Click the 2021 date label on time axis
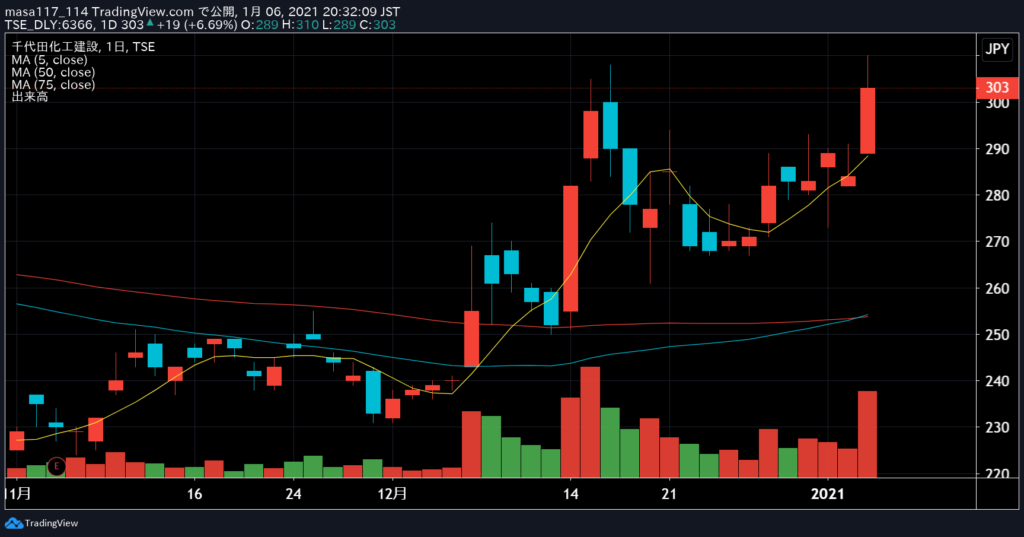The height and width of the screenshot is (537, 1024). click(827, 493)
